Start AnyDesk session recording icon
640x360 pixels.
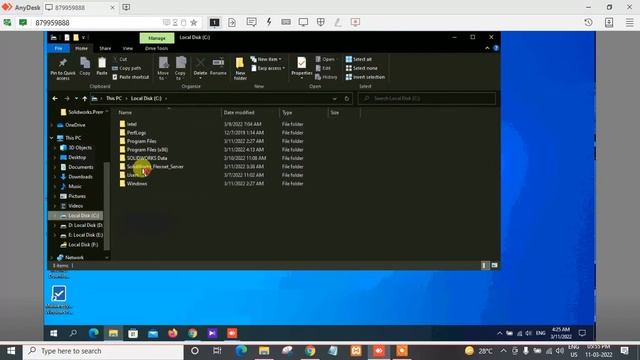[x=355, y=22]
